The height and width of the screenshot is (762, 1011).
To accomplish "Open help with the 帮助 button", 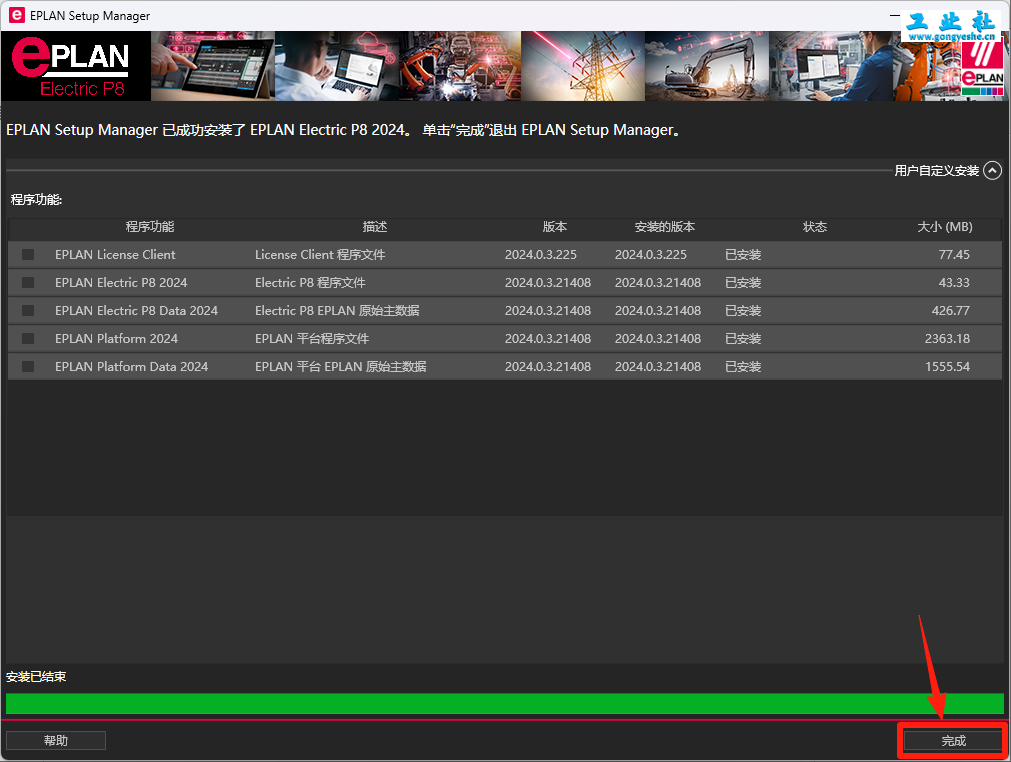I will 55,741.
